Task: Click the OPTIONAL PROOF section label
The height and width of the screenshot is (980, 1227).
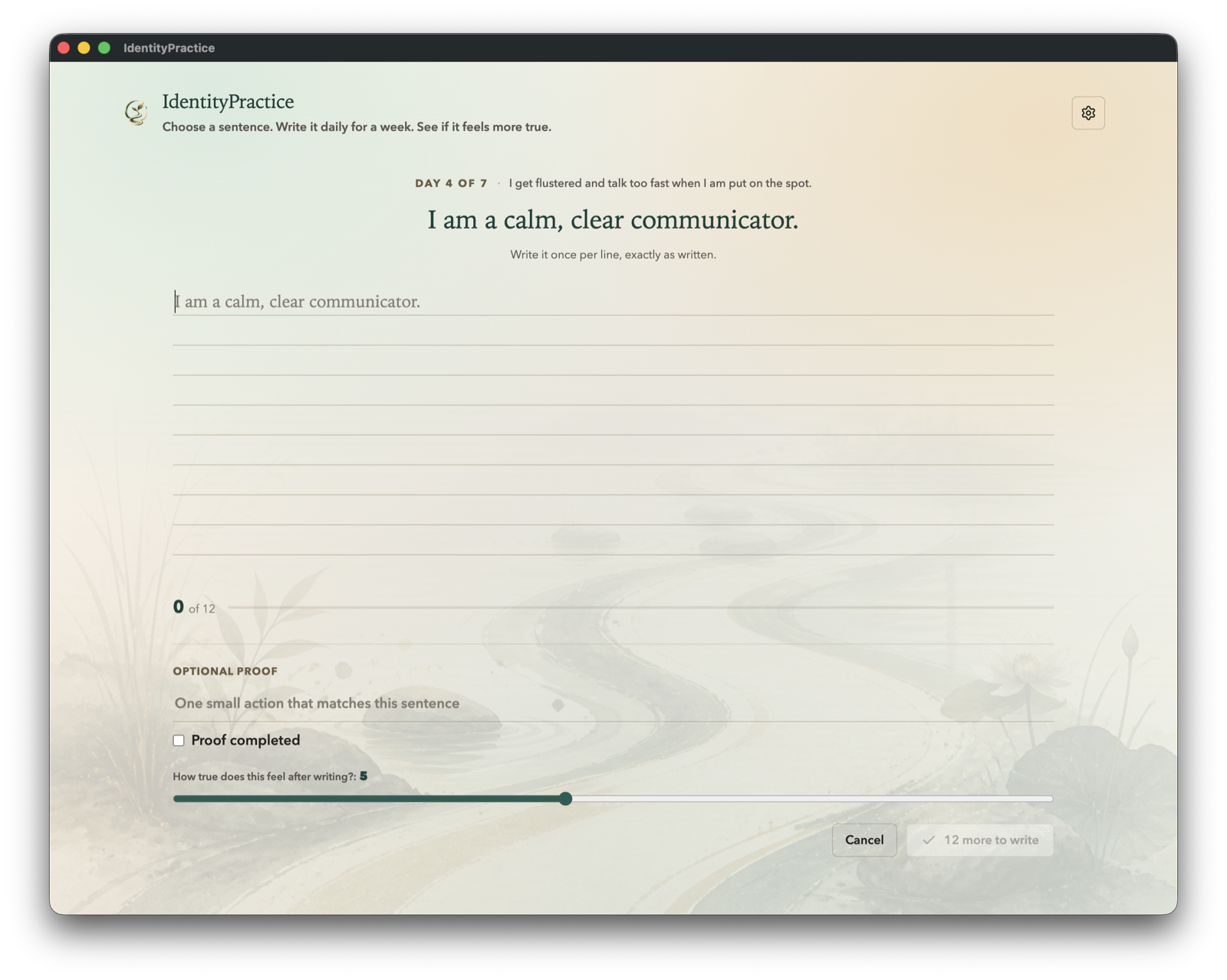Action: click(x=225, y=671)
